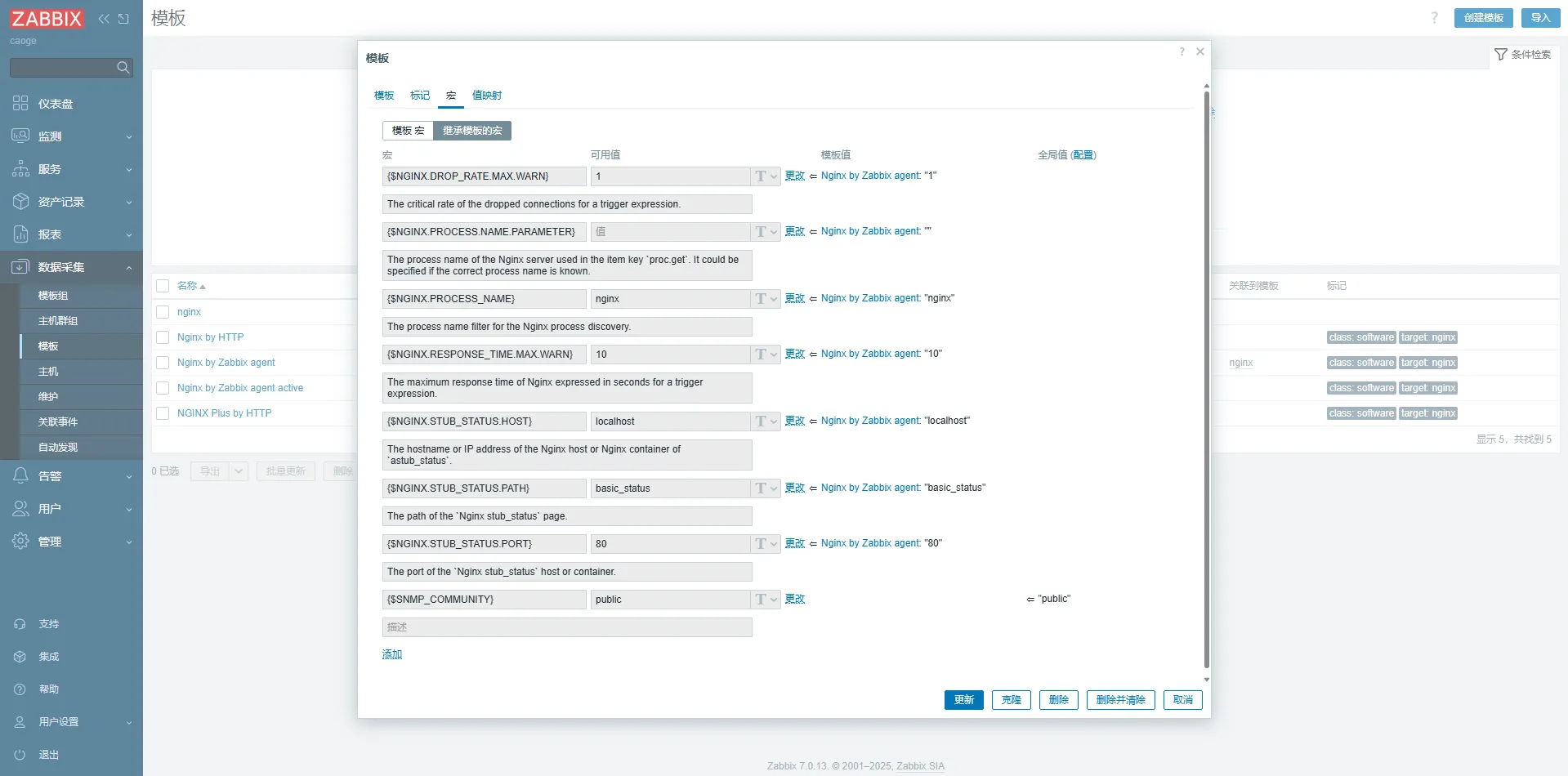Click the page help question mark near 创建模板
The image size is (1568, 776).
[x=1434, y=18]
